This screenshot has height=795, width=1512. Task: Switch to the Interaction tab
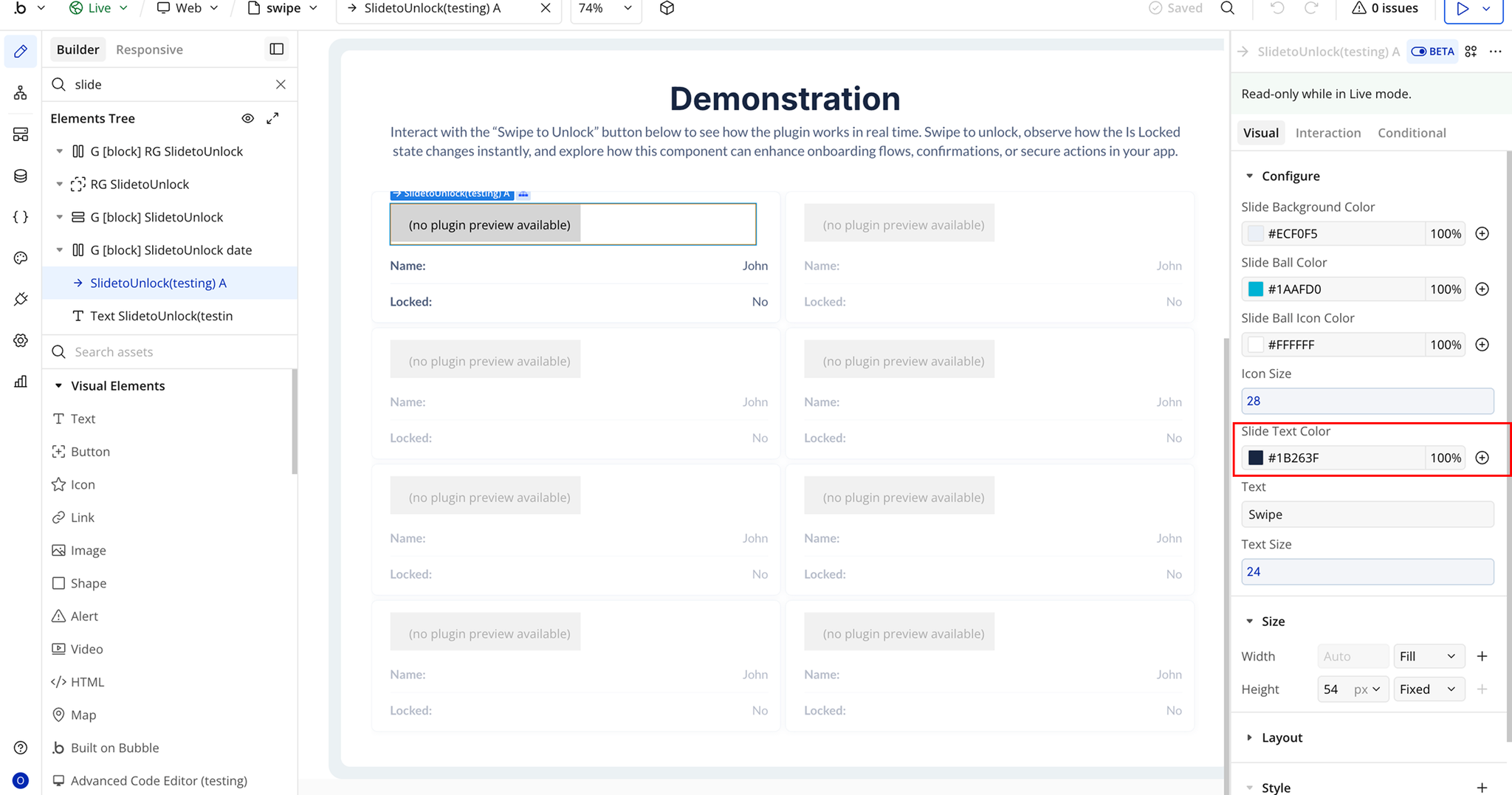[1327, 133]
